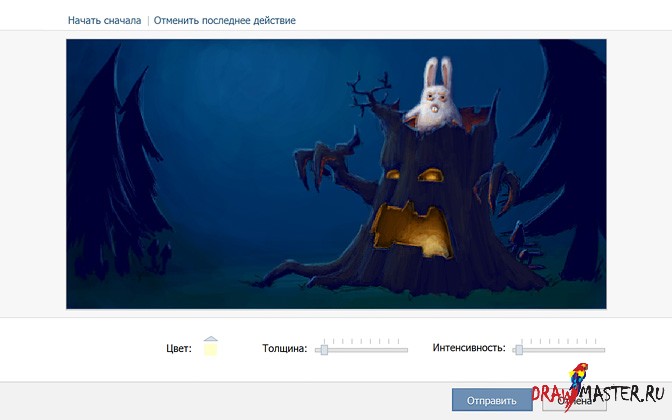
Task: Click 'Отменить последнее действие' link
Action: pos(225,21)
